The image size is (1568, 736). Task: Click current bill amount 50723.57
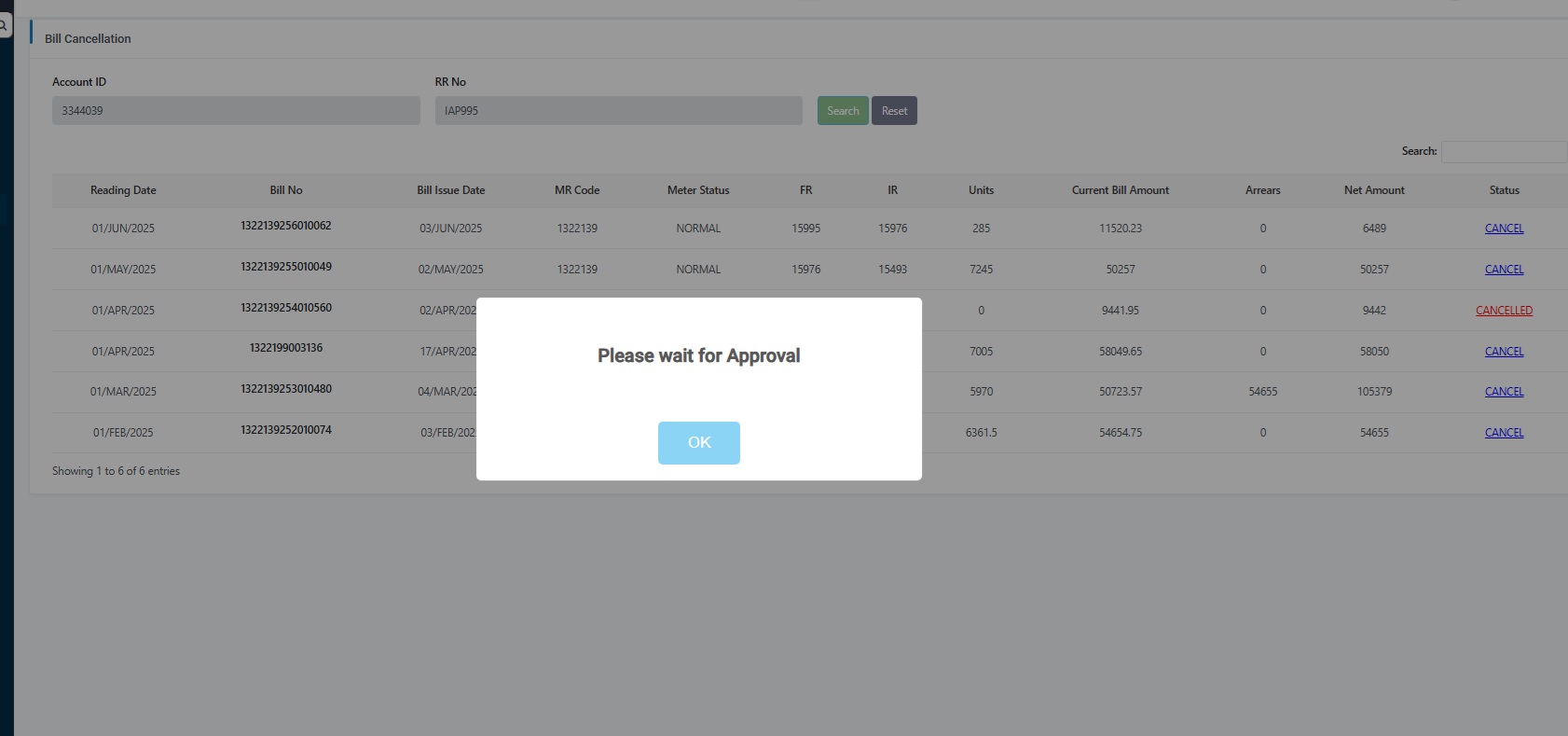pos(1121,392)
